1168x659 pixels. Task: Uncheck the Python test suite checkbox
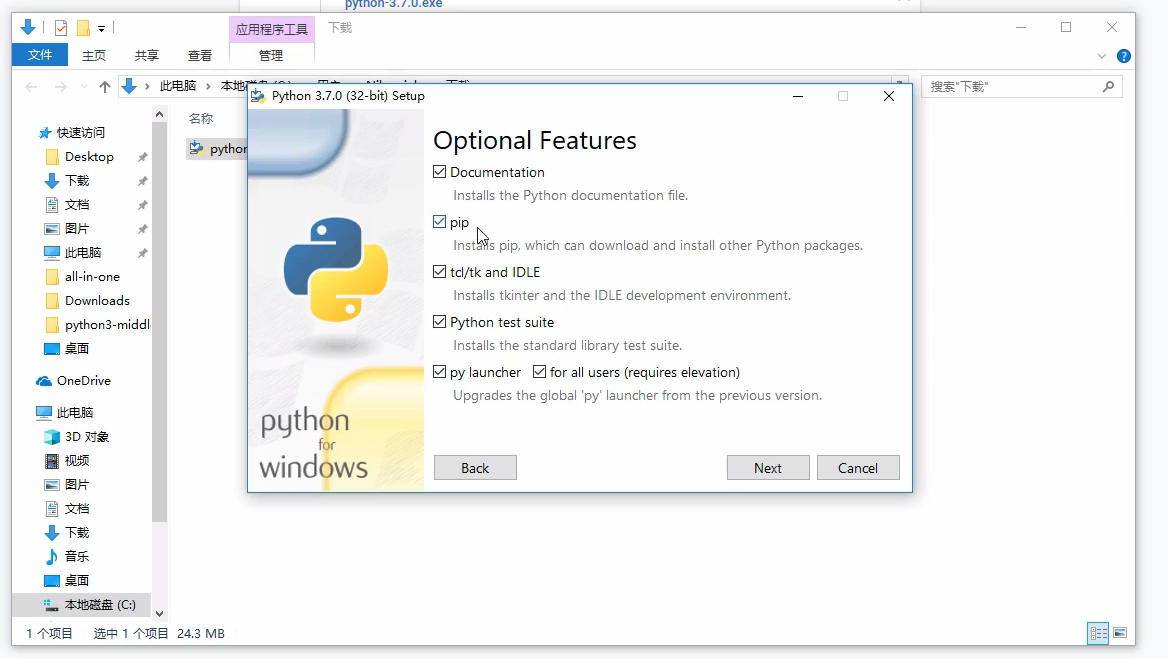[439, 322]
